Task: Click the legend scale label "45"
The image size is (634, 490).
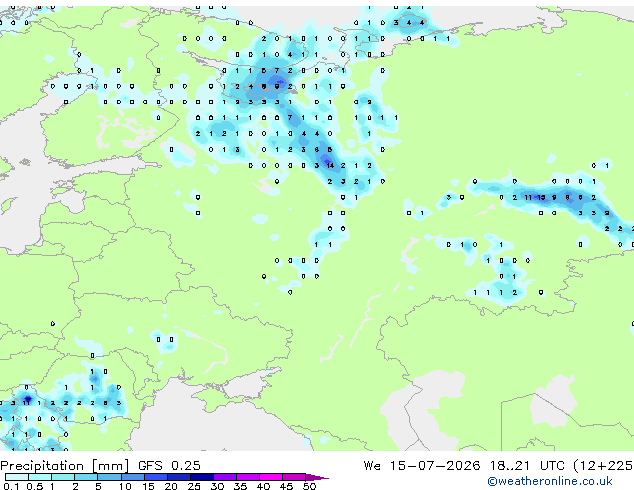Action: [287, 486]
